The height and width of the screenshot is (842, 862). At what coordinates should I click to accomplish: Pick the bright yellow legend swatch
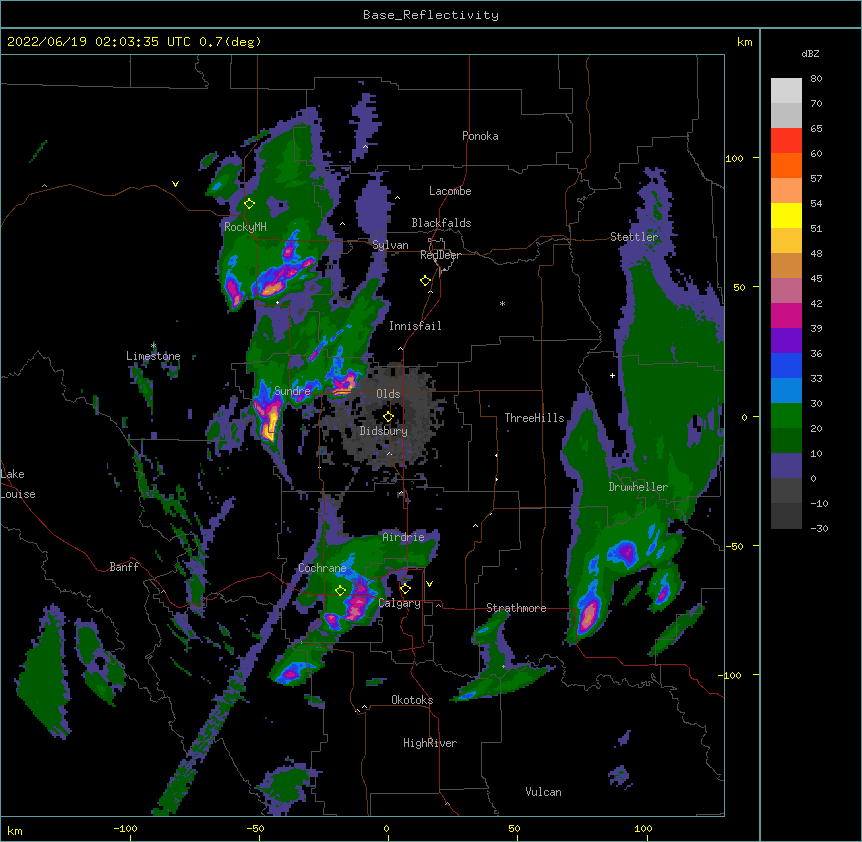[x=786, y=215]
